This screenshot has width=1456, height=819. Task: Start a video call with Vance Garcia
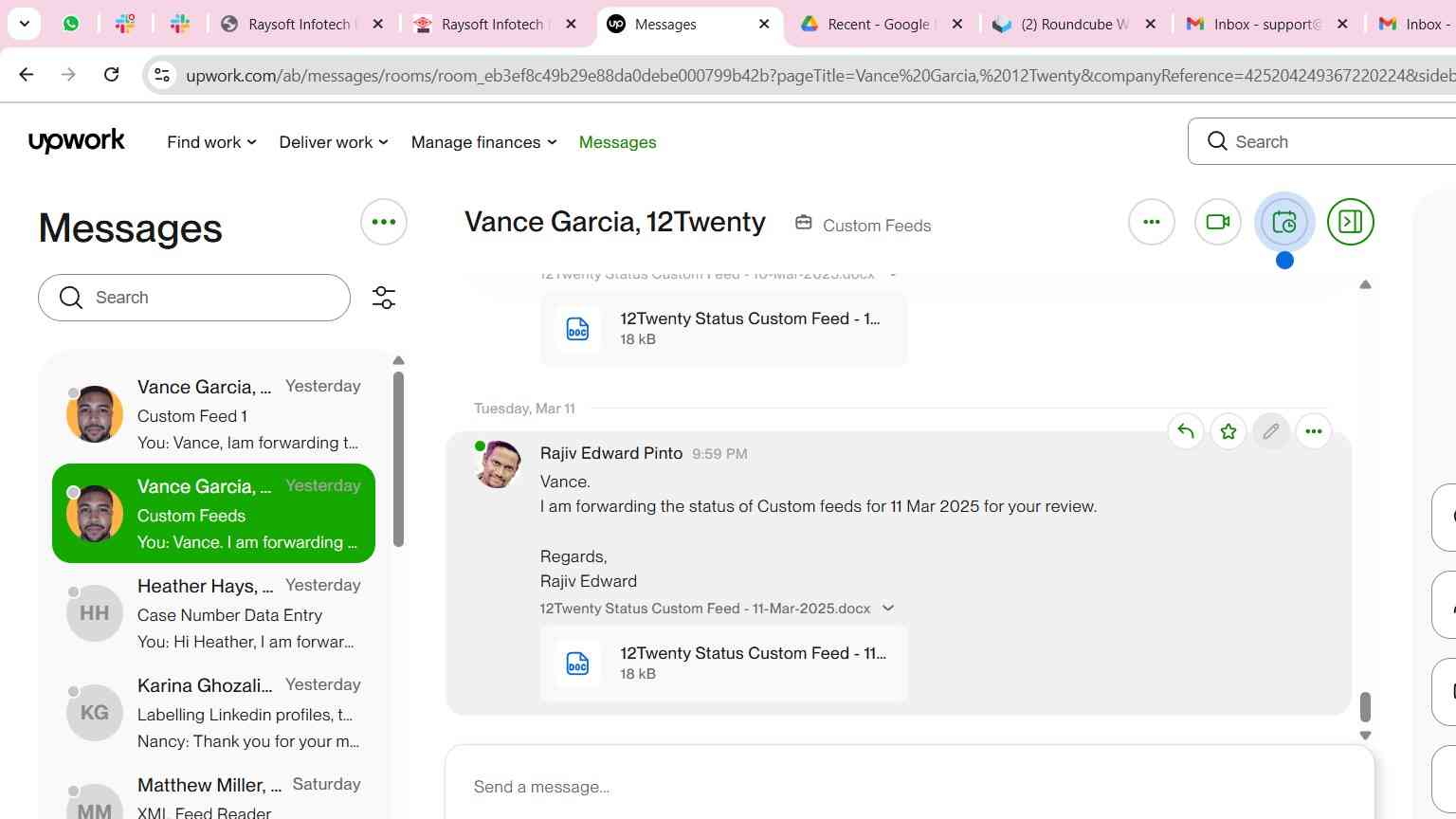coord(1218,222)
